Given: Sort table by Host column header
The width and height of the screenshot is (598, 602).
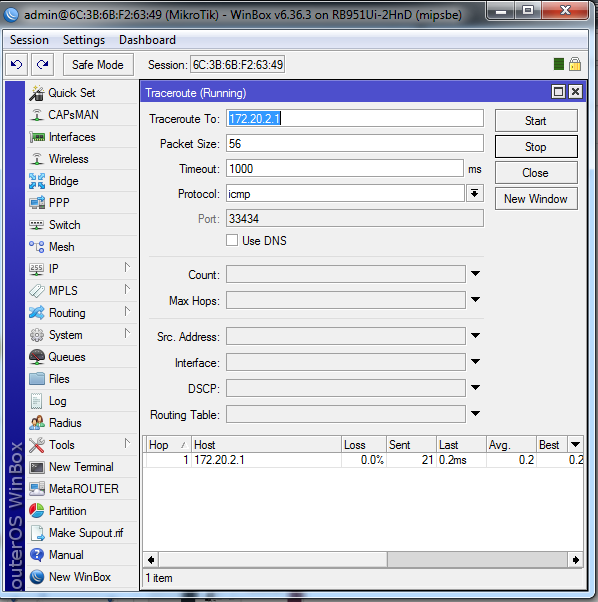Looking at the screenshot, I should click(266, 445).
